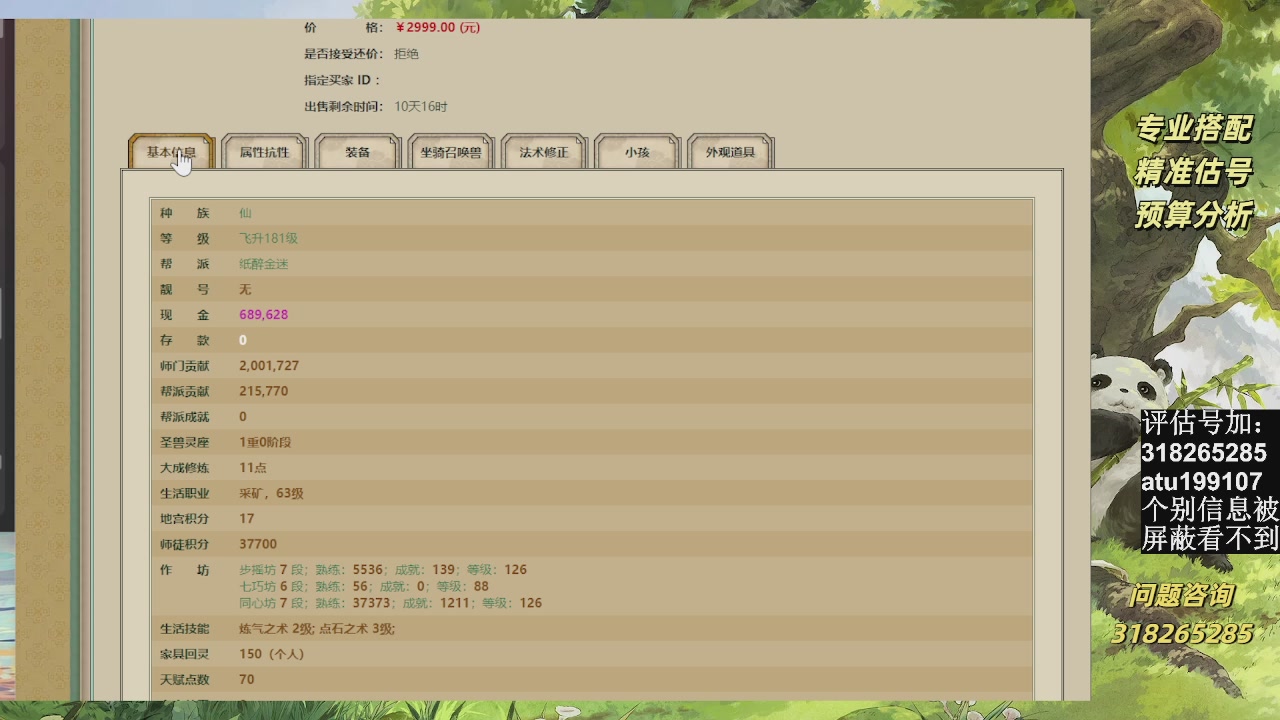Select the 大成修炼 value 11点
Screen dimensions: 1280x720
[253, 468]
